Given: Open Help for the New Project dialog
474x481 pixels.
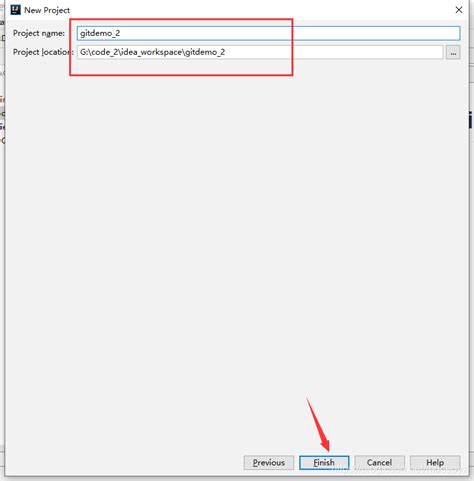Looking at the screenshot, I should 435,463.
